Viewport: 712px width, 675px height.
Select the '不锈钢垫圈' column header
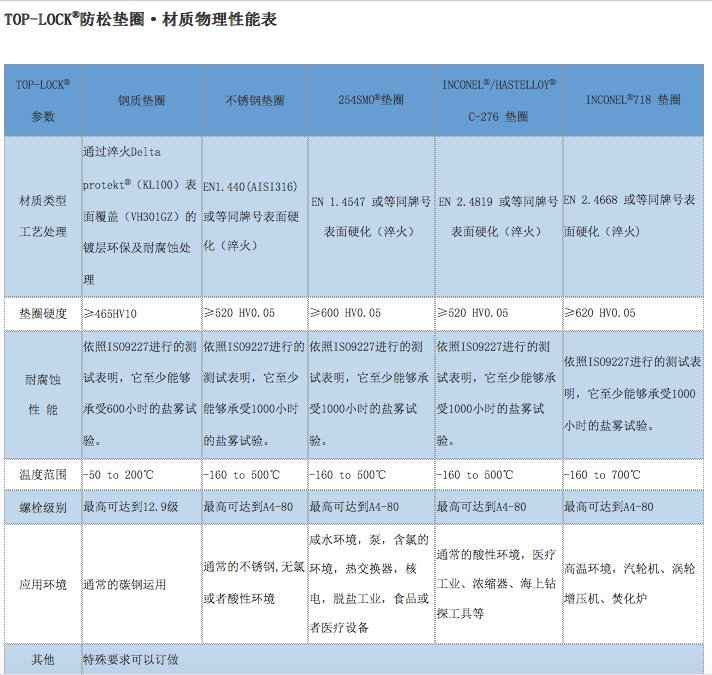point(254,100)
